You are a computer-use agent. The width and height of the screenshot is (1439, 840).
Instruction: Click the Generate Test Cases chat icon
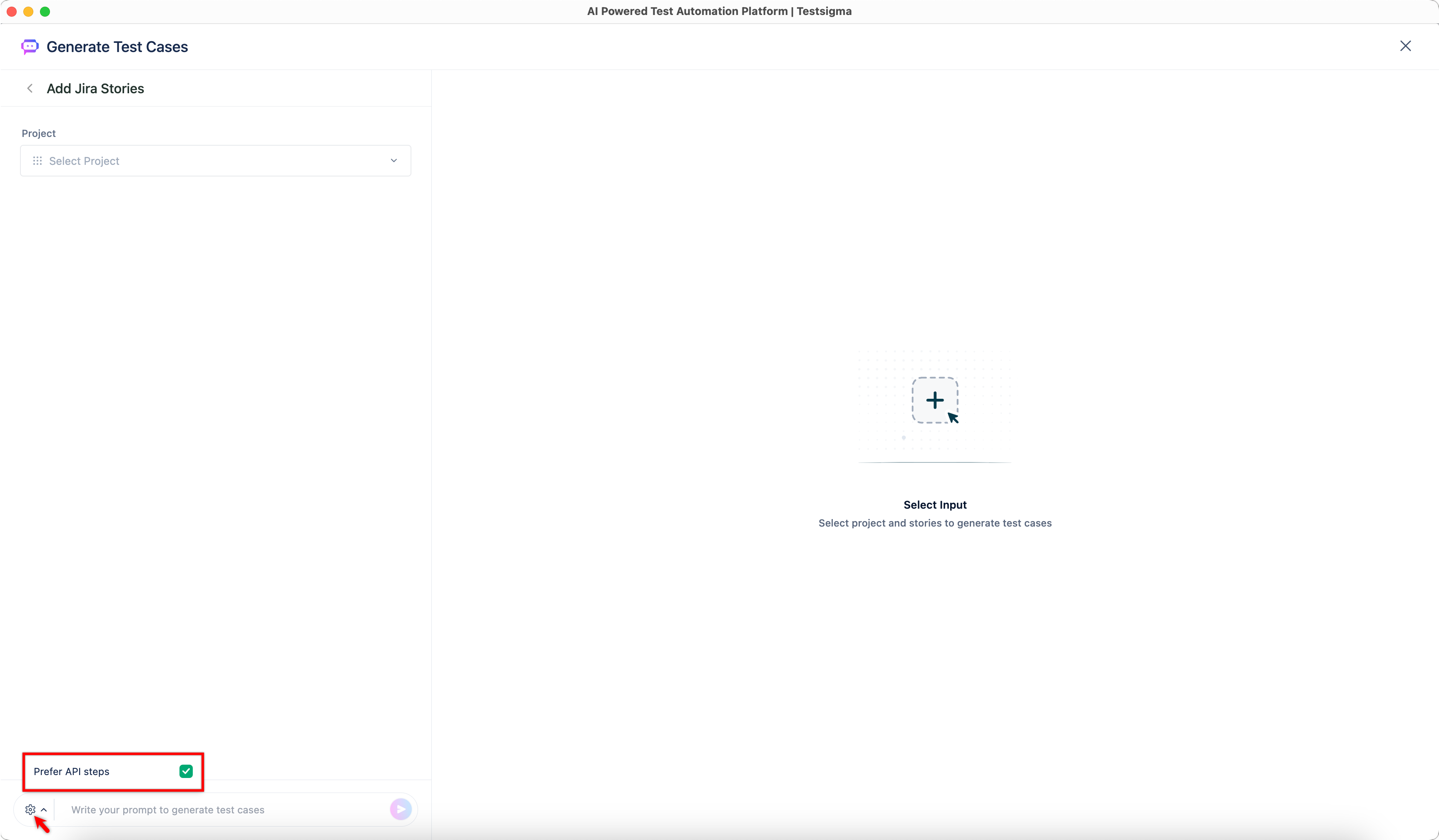click(30, 46)
